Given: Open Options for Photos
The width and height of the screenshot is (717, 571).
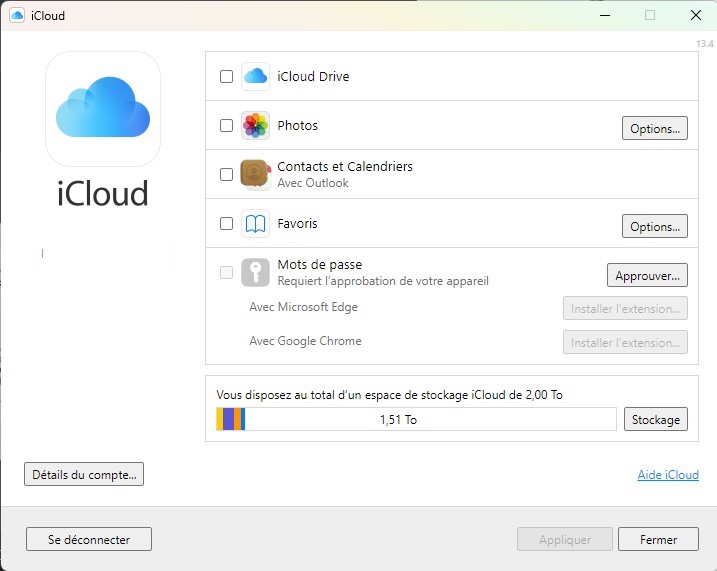Looking at the screenshot, I should 654,128.
